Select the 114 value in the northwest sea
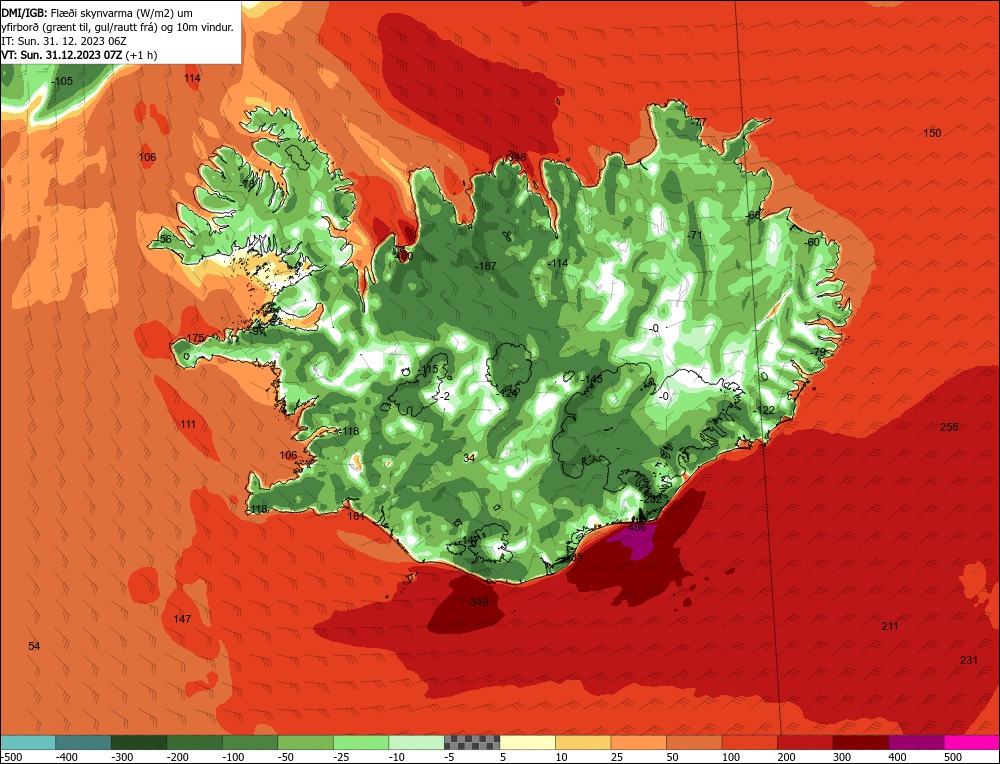This screenshot has width=1000, height=764. tap(192, 78)
